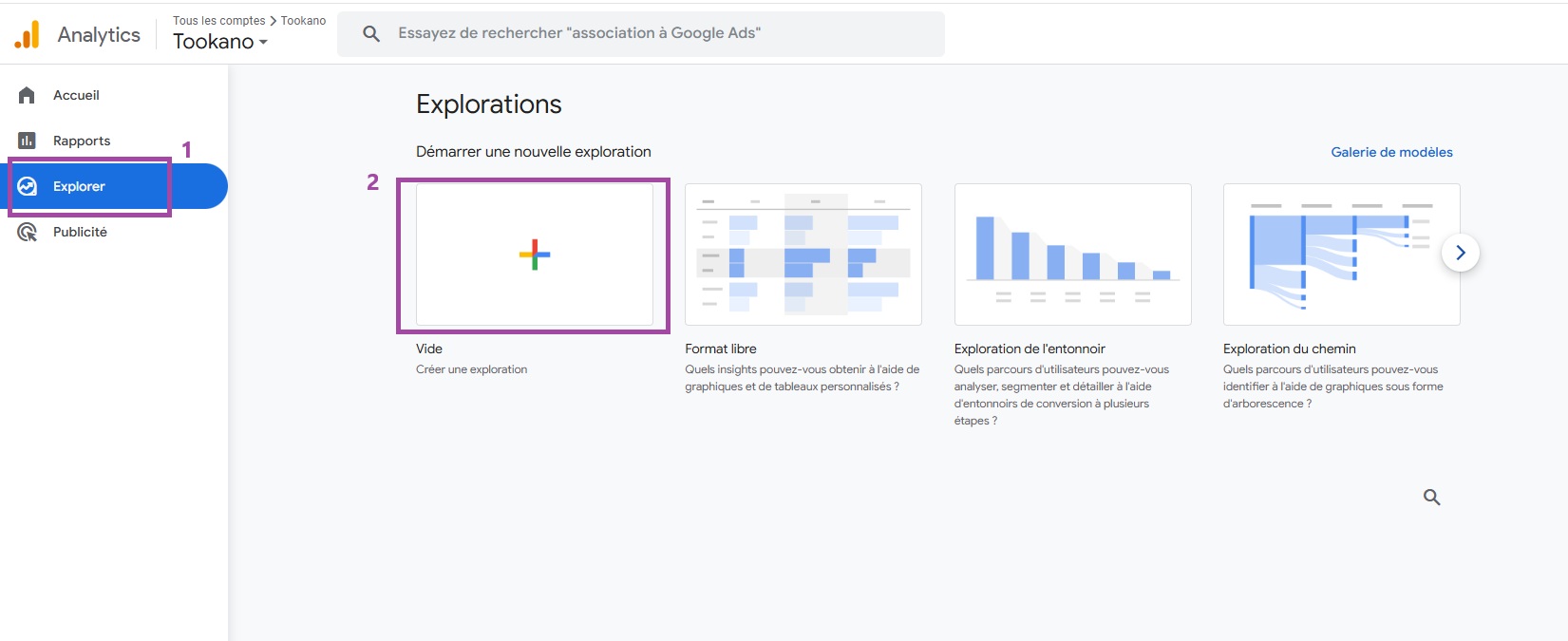Open the Rapports menu item

82,141
